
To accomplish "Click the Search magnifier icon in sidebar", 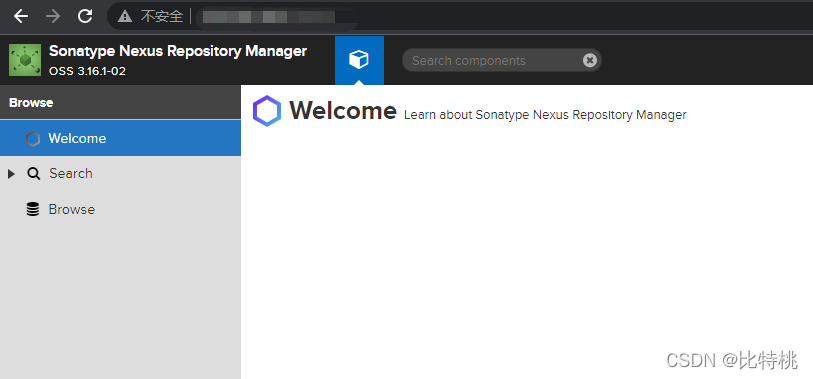I will (34, 174).
